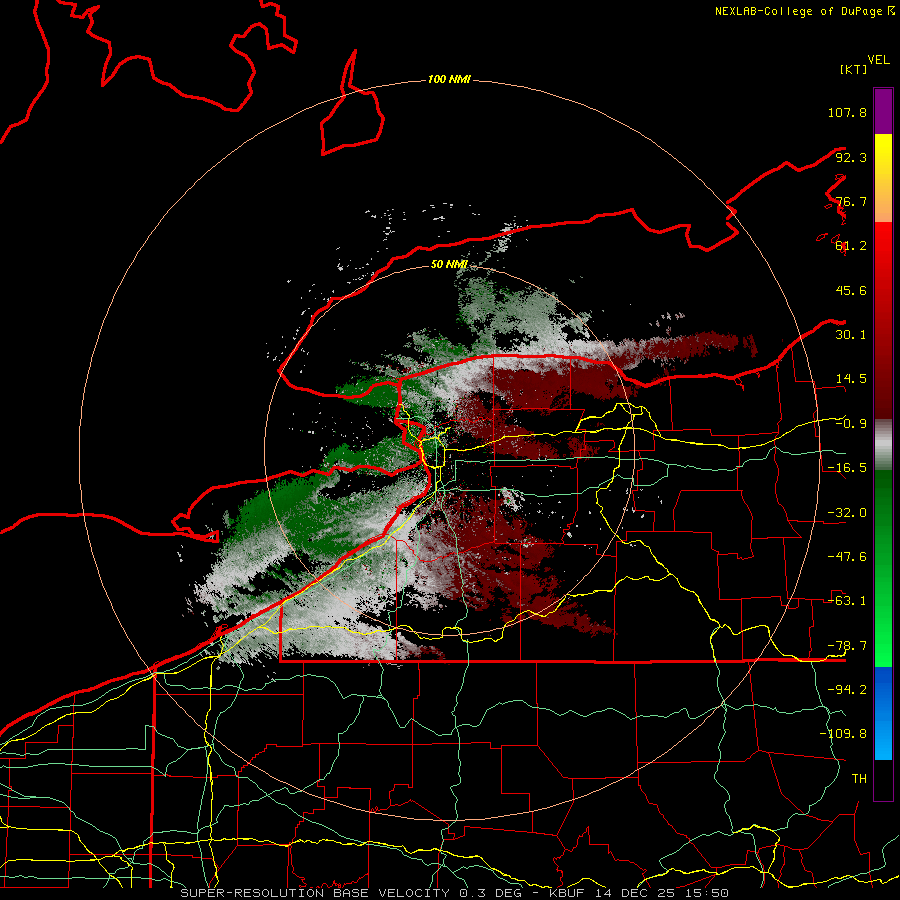Click the -109.8 velocity scale value
This screenshot has height=900, width=900.
843,734
